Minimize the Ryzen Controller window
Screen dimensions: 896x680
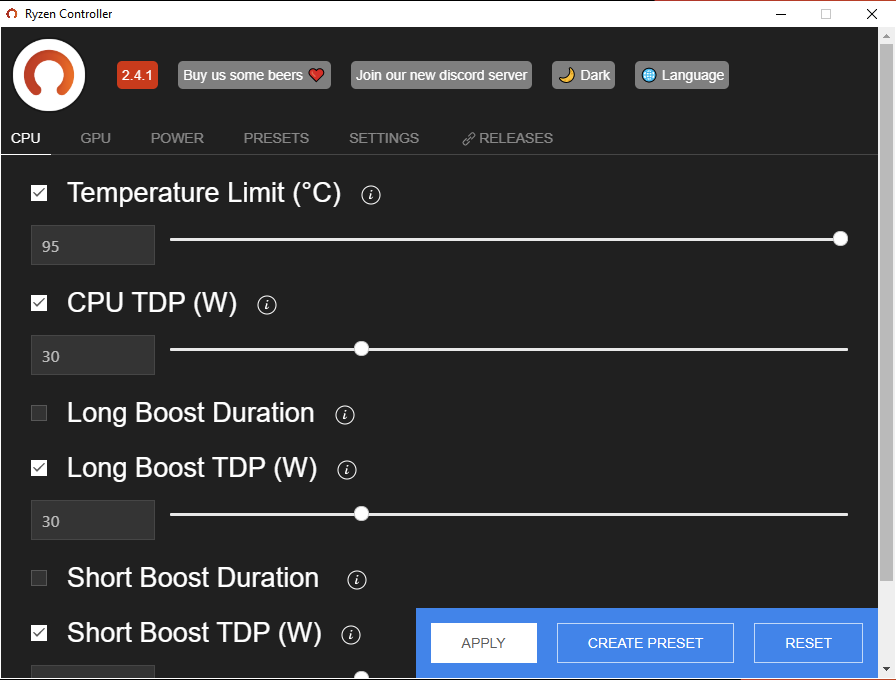tap(781, 14)
